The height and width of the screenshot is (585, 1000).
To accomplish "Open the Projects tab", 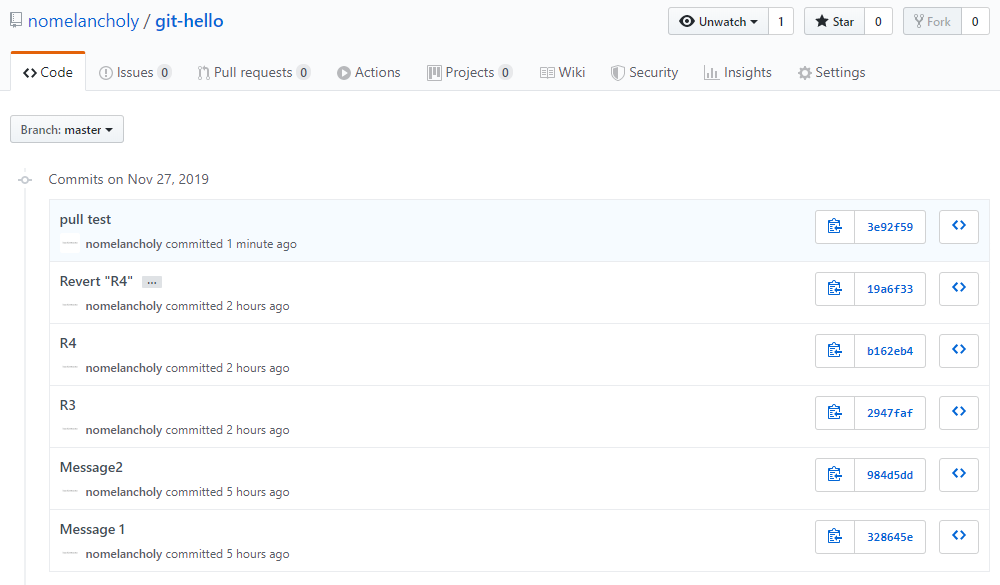I will pos(469,72).
